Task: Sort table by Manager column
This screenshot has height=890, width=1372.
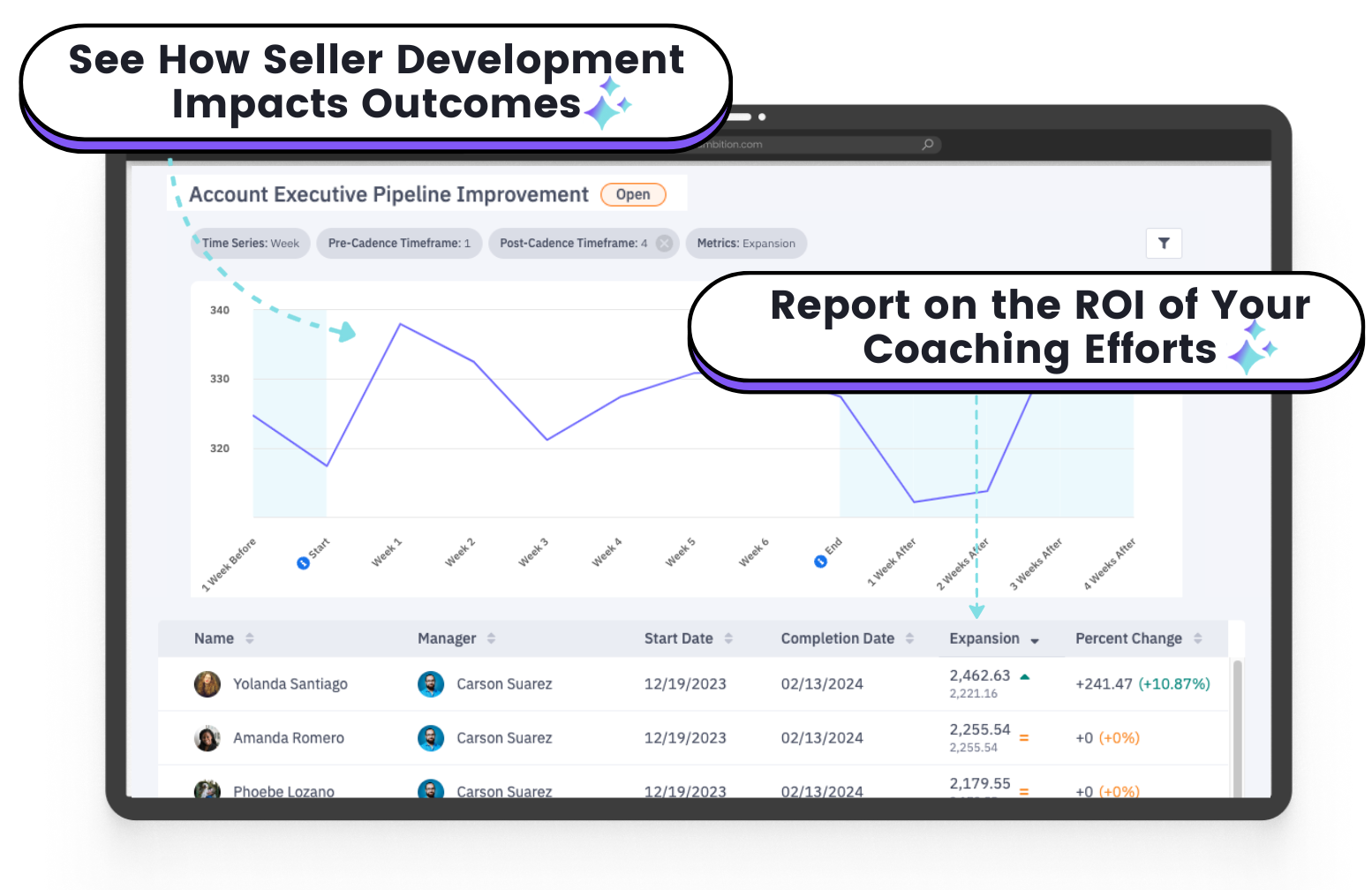Action: point(491,638)
